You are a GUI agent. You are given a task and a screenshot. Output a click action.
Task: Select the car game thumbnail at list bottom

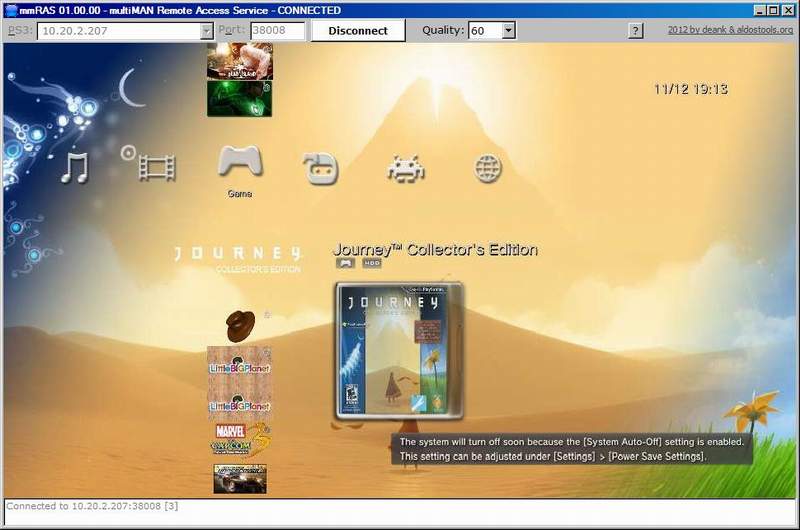240,478
